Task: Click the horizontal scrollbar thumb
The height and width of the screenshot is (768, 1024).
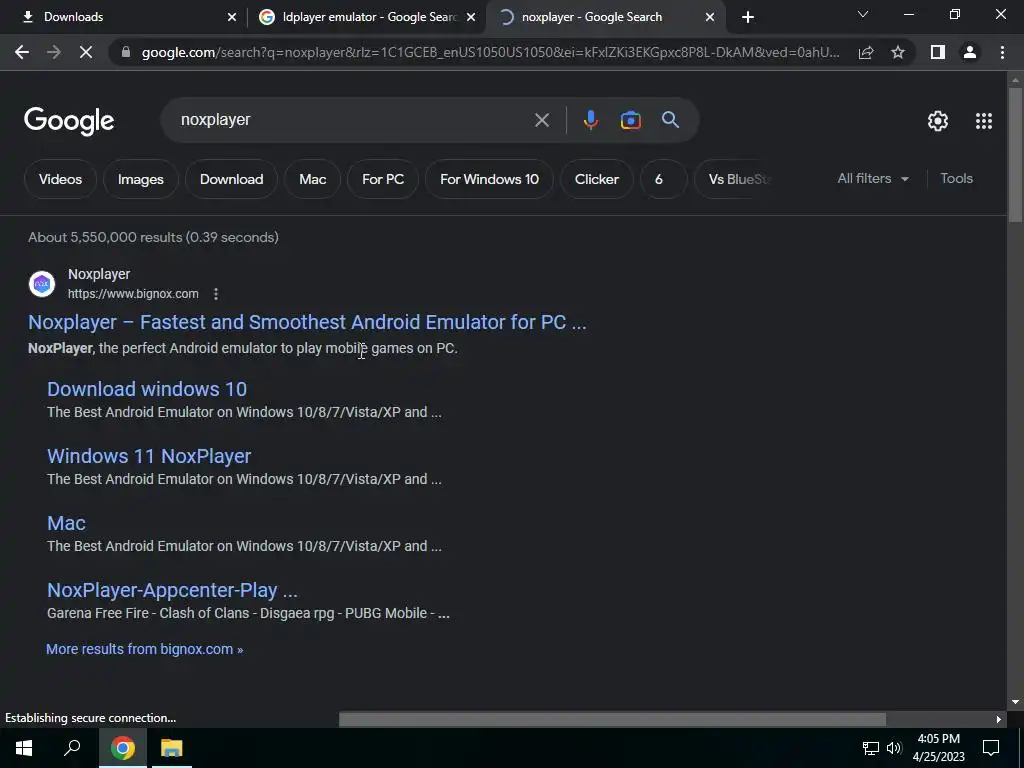Action: click(612, 719)
